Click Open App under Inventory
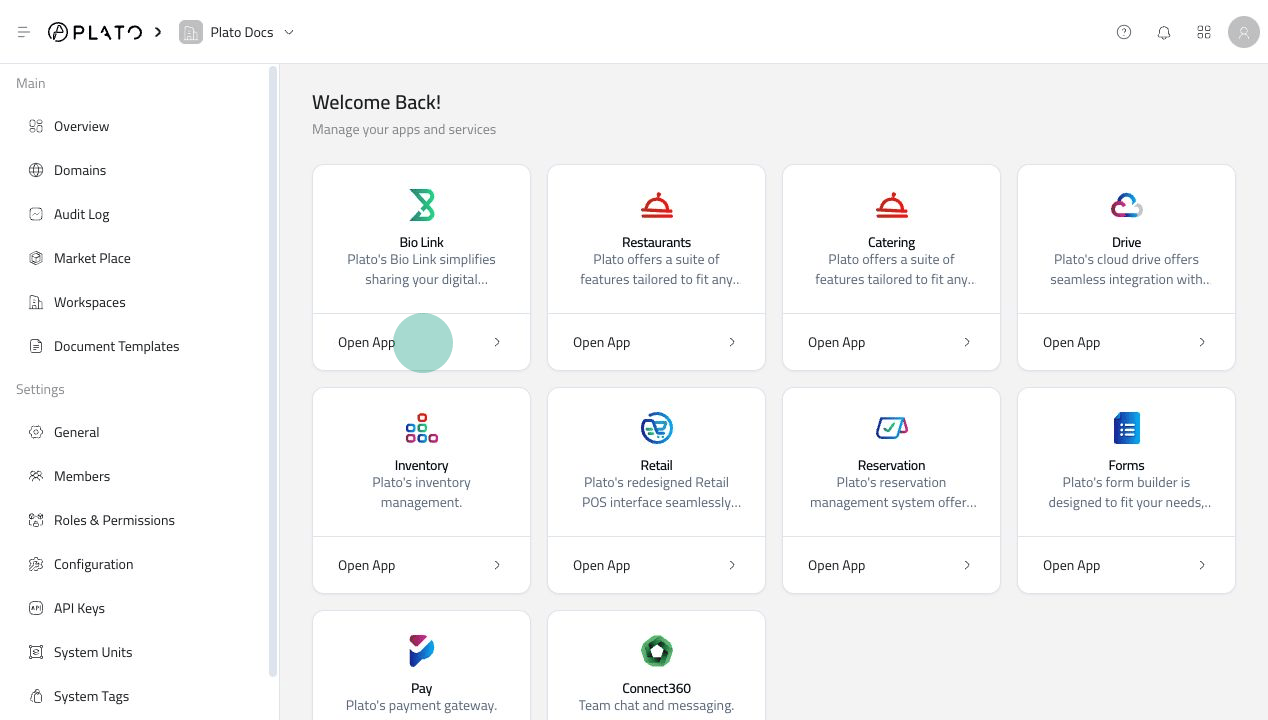 tap(367, 565)
